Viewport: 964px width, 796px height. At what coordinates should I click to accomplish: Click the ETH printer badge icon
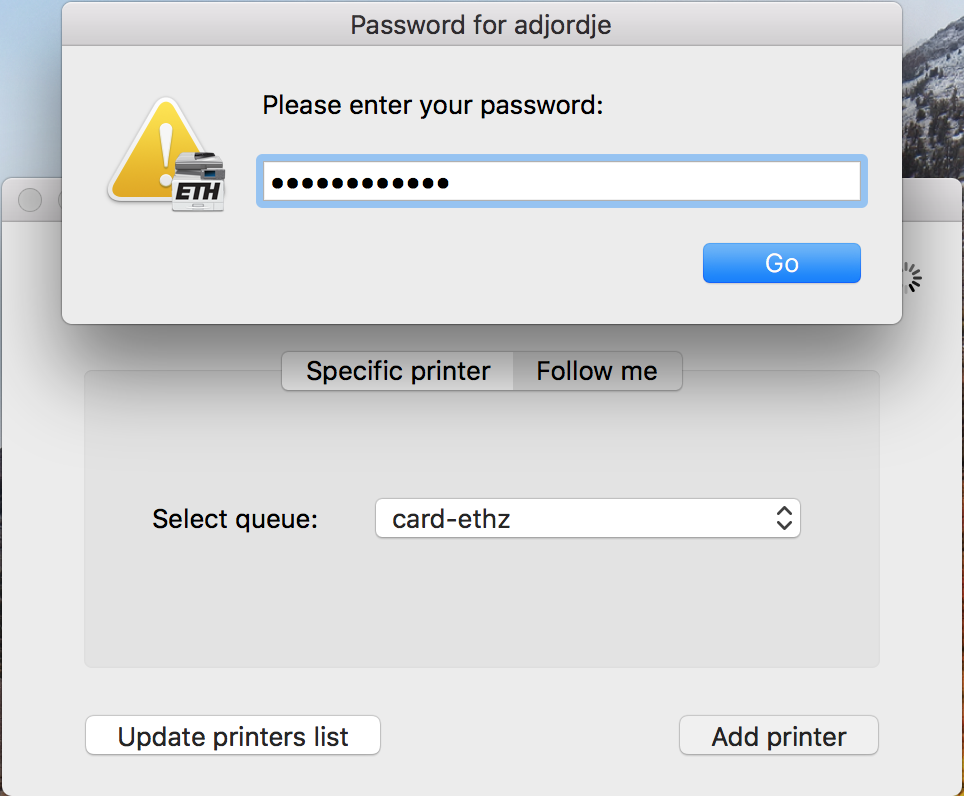[x=198, y=181]
